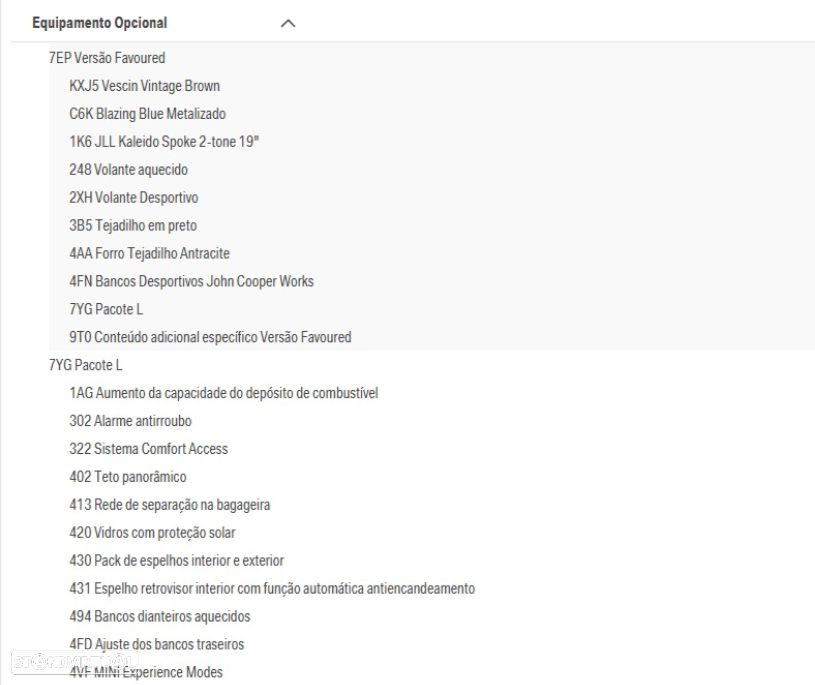Click 4AA Forro Tejadilho Antracite
The image size is (815, 685).
(150, 254)
